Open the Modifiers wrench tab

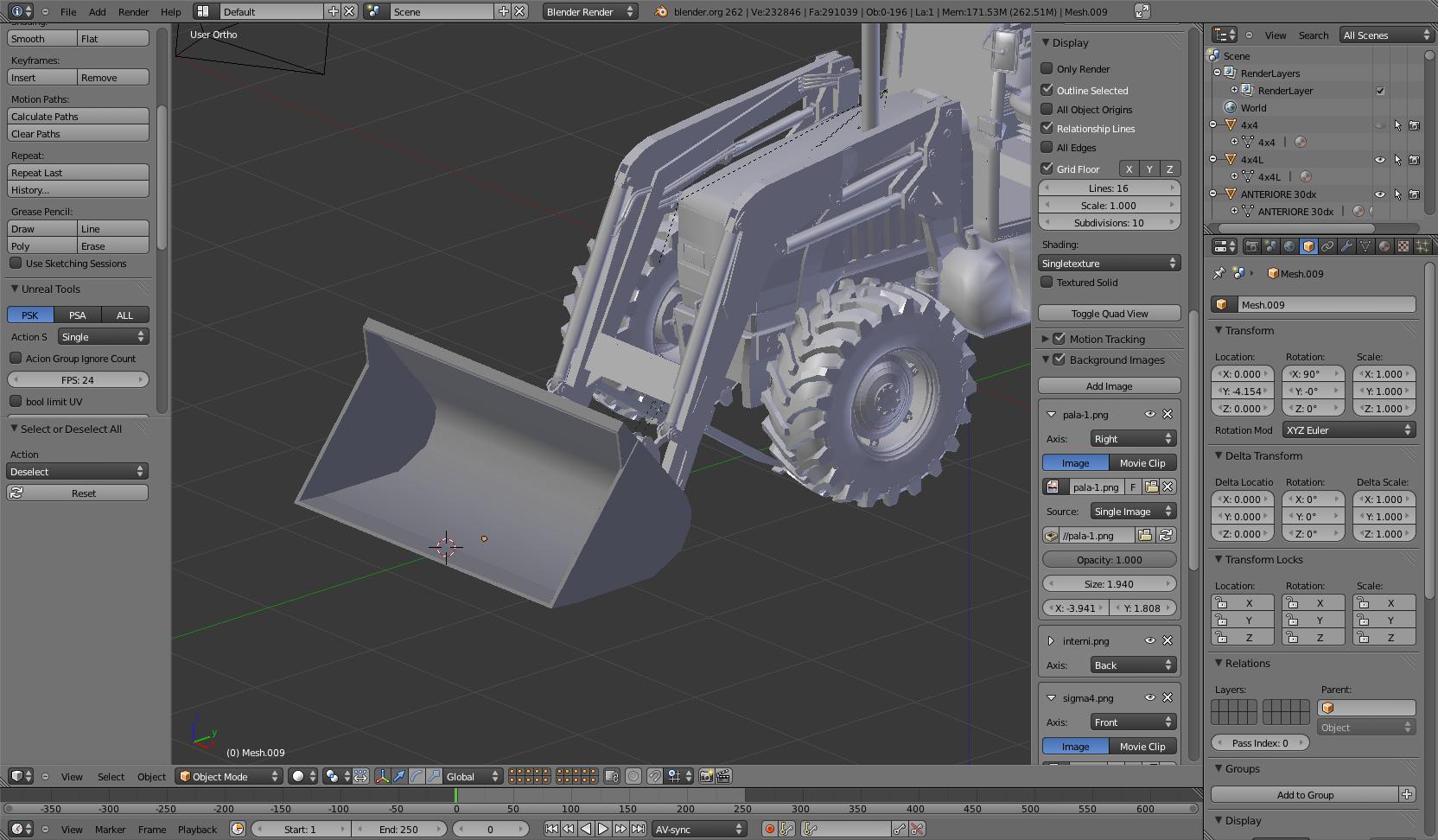click(x=1346, y=246)
